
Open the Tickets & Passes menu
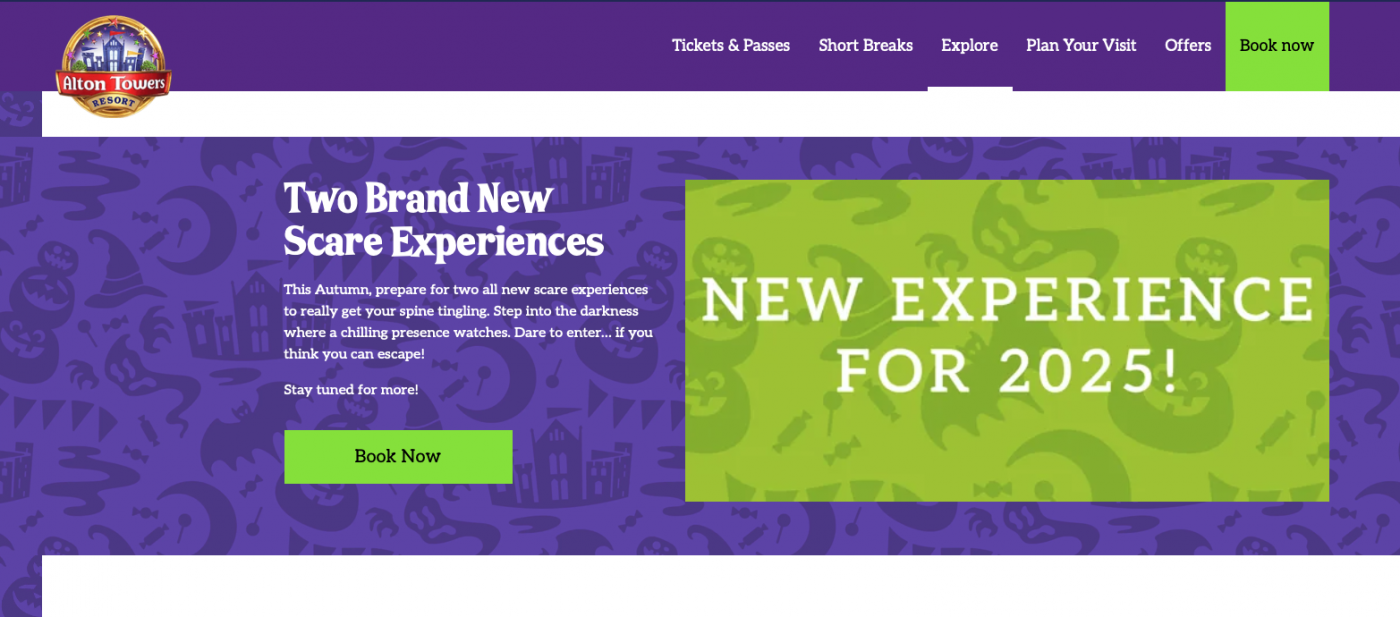(731, 46)
